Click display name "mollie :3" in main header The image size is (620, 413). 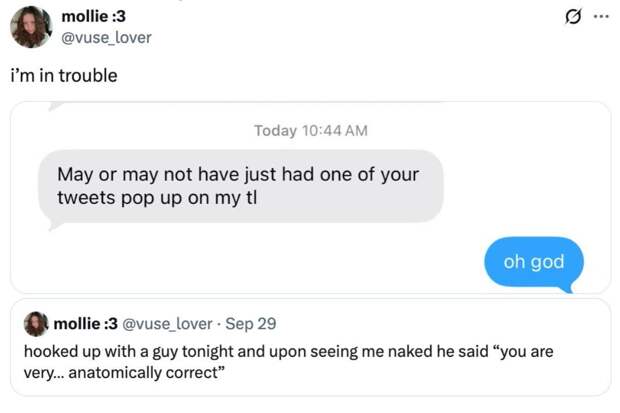94,17
